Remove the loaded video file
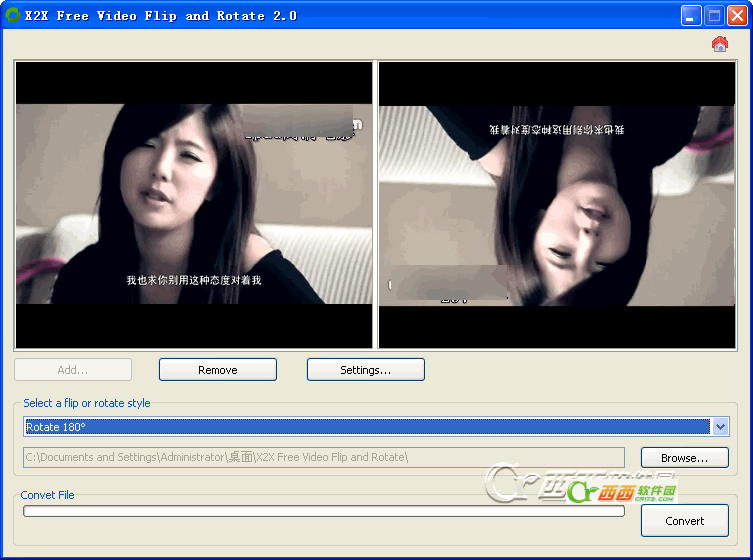Screen dimensions: 753x560 point(218,370)
